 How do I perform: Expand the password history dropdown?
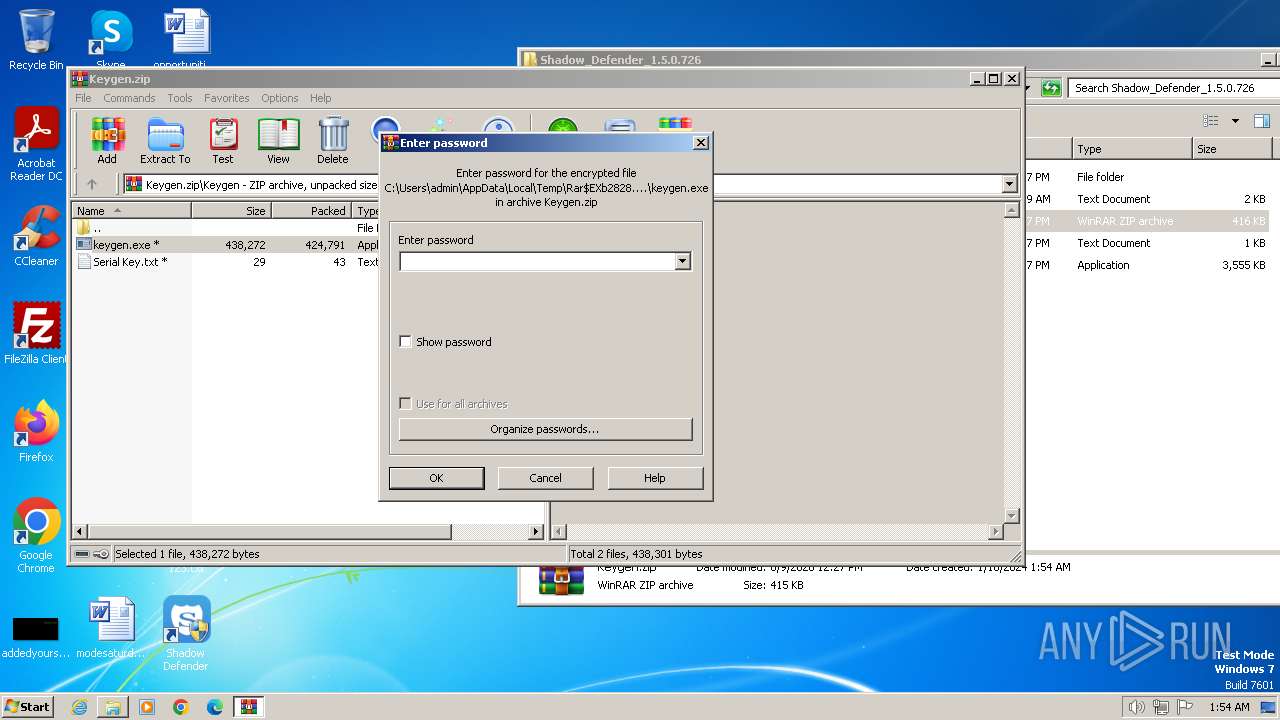(683, 261)
